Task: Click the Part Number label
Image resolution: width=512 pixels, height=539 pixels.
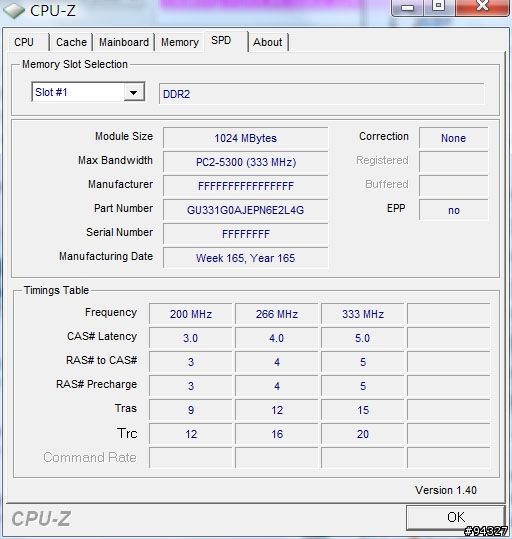Action: pos(123,208)
